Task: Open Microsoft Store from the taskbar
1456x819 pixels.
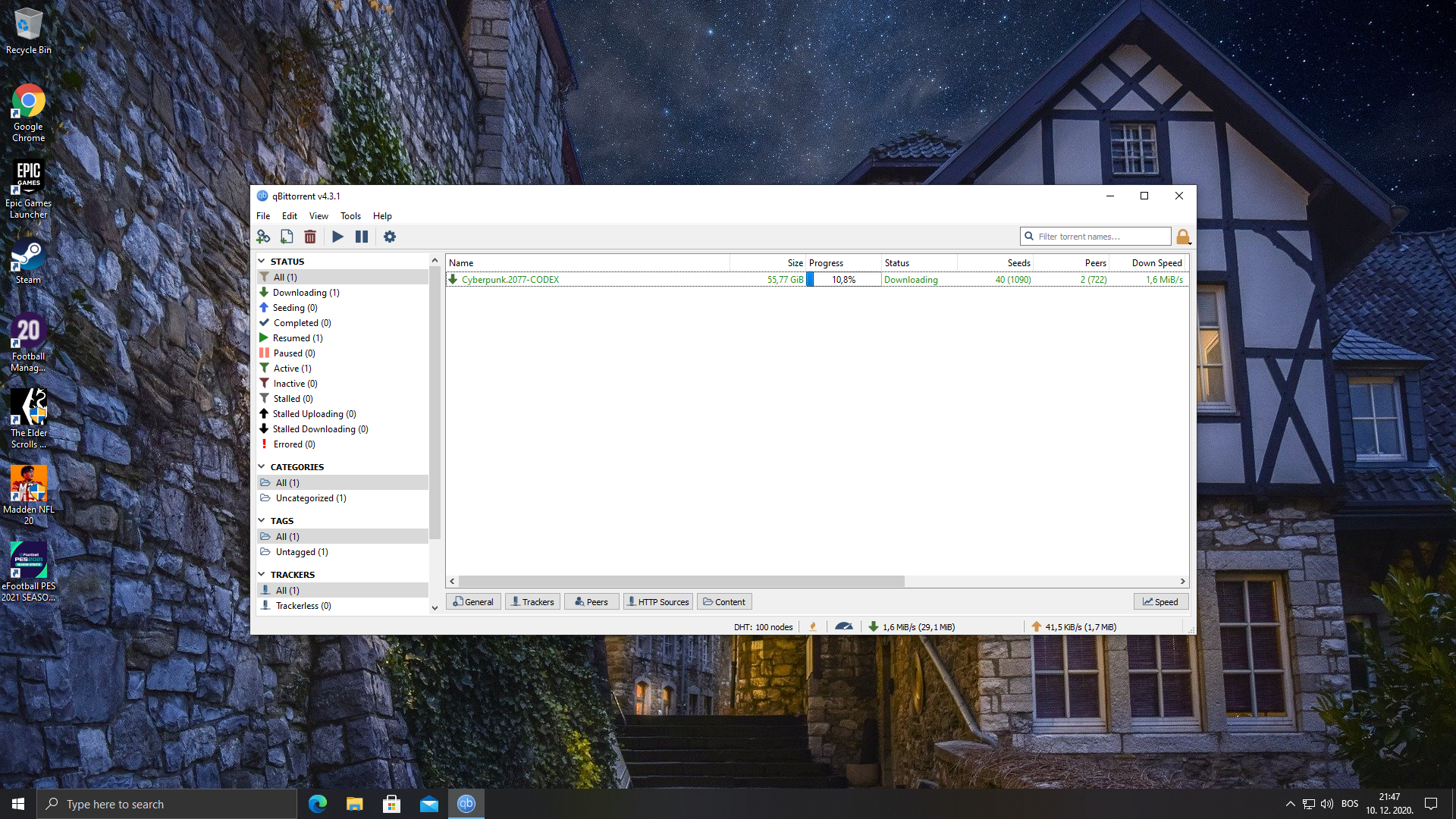Action: pos(392,804)
